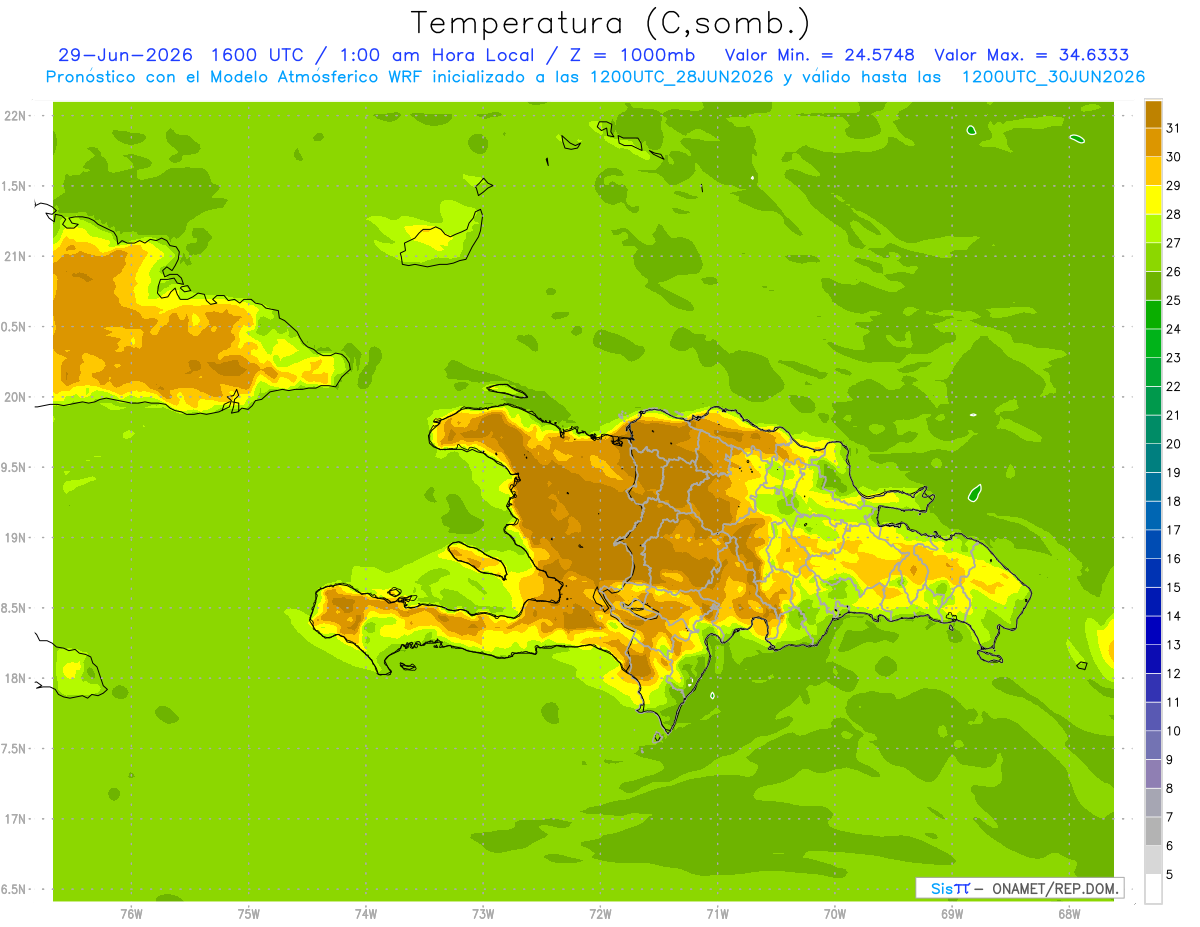Click the "9.5N" latitude axis label
This screenshot has width=1200, height=927.
(x=15, y=467)
